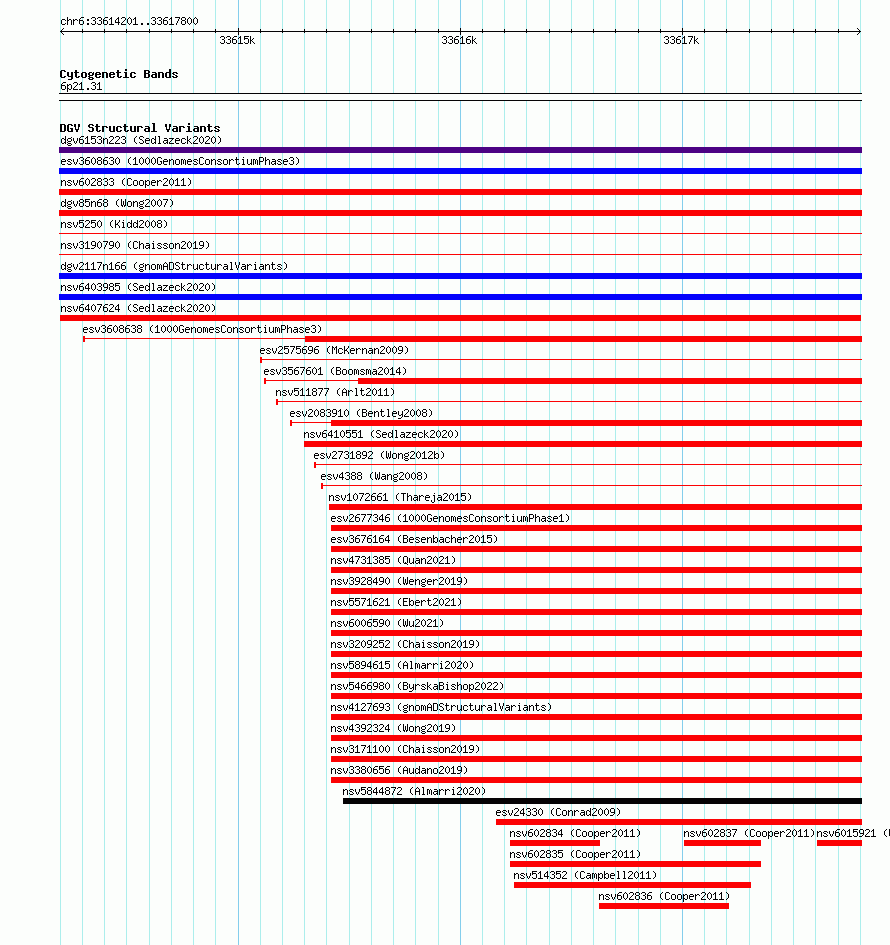
Task: Select esv24330 (Conrad2009) variant label
Action: (558, 813)
